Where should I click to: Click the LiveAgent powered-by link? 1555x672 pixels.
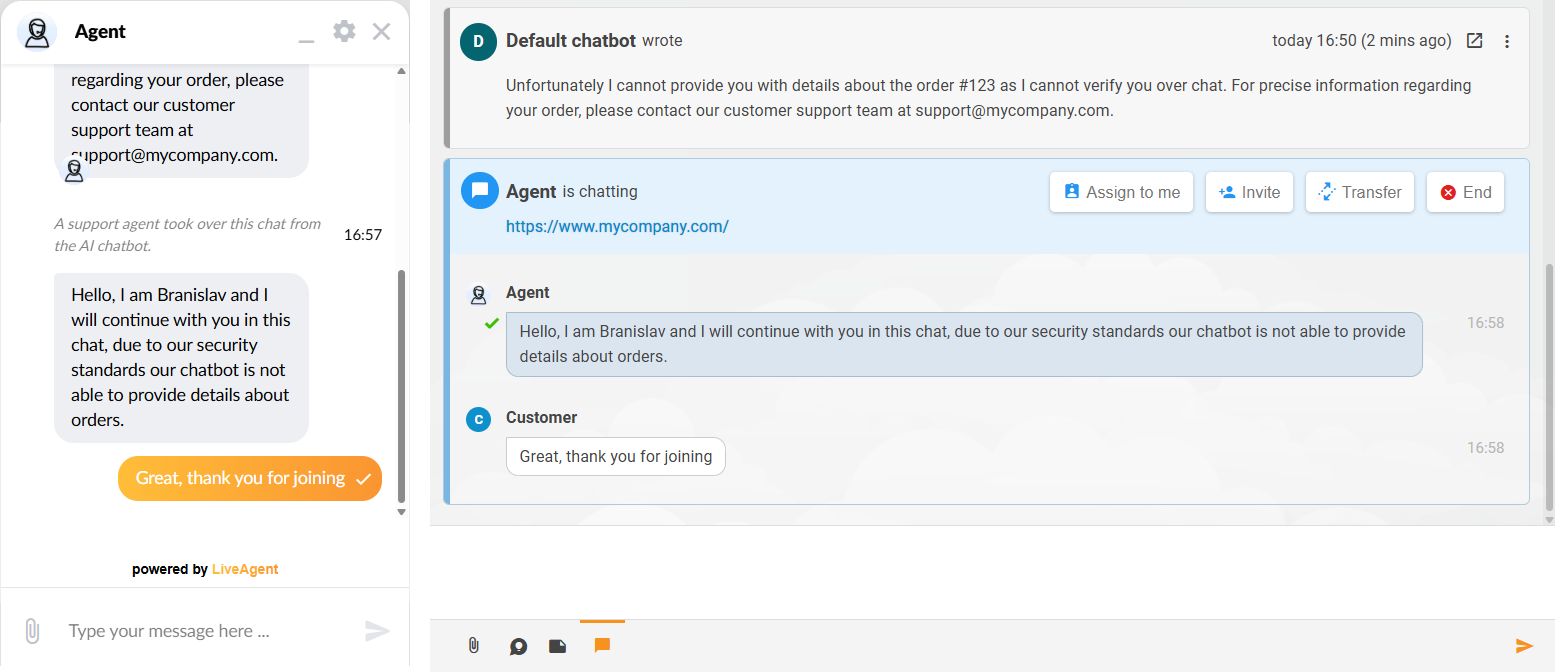click(x=245, y=569)
